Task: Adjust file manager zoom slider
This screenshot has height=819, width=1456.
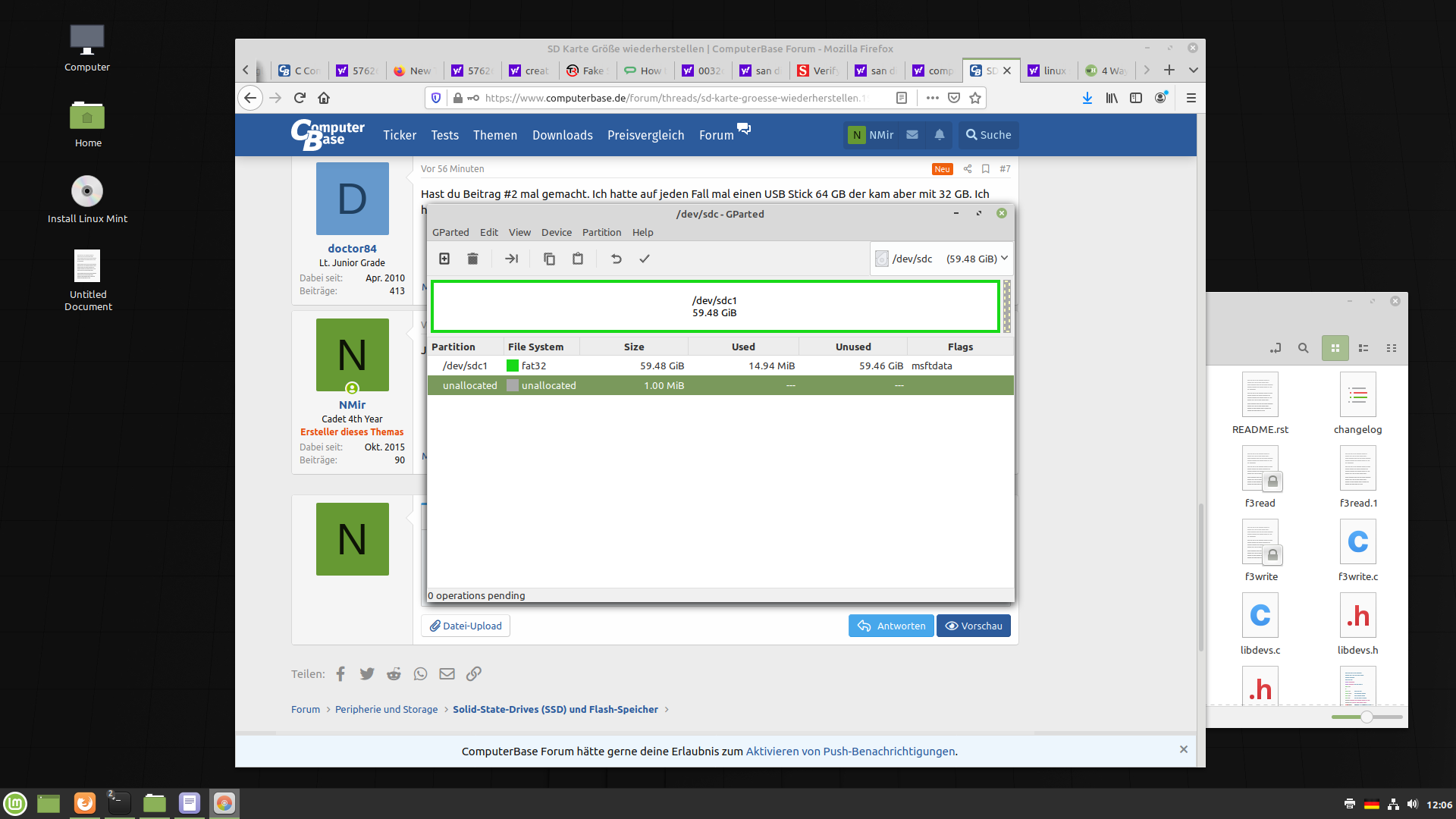Action: pyautogui.click(x=1367, y=717)
